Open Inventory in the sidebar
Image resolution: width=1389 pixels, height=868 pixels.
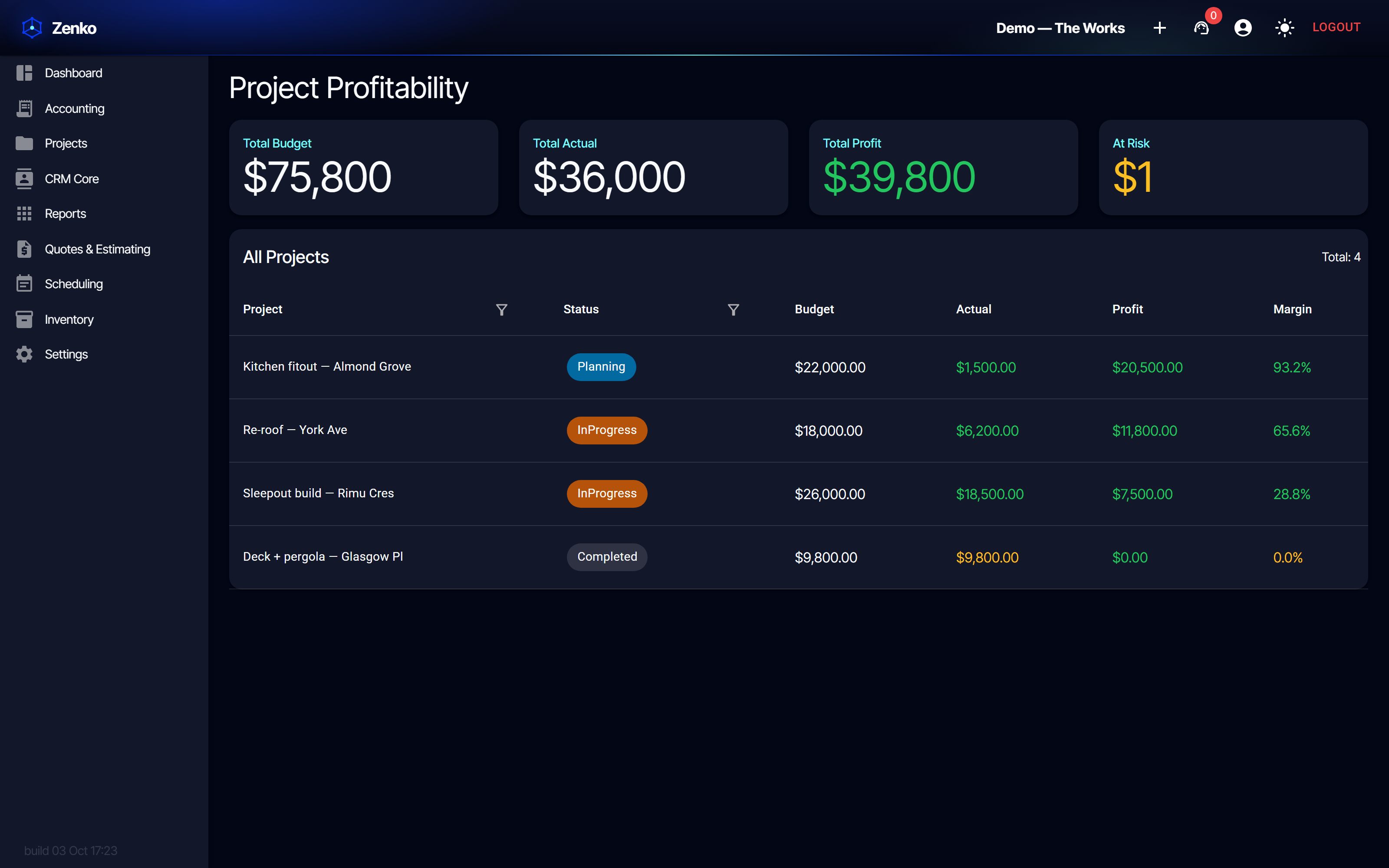104,319
